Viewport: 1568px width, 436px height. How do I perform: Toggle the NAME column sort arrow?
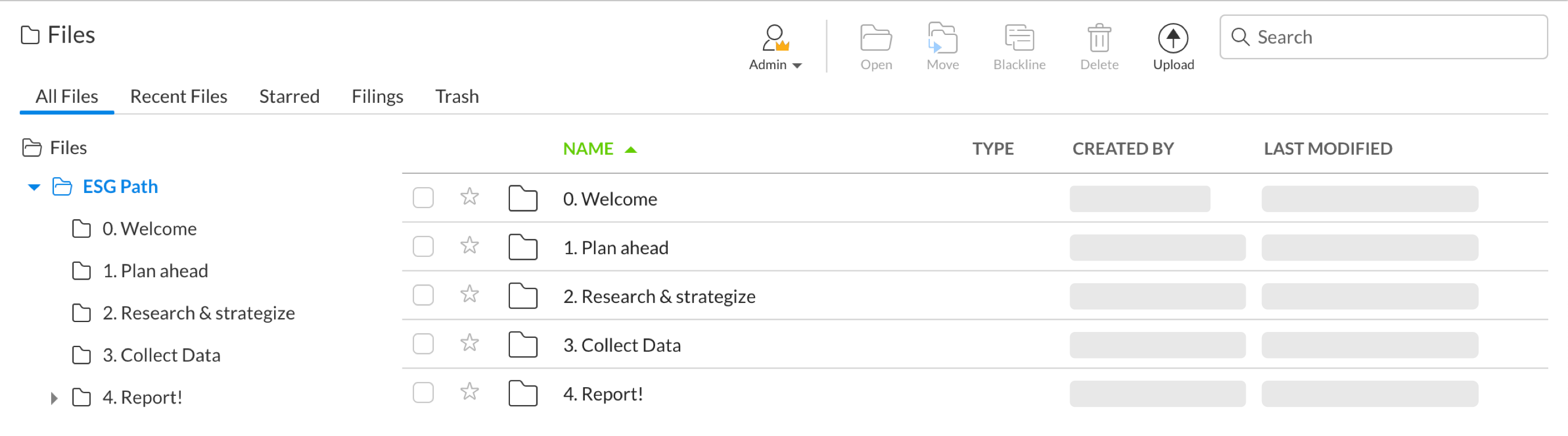(x=631, y=150)
